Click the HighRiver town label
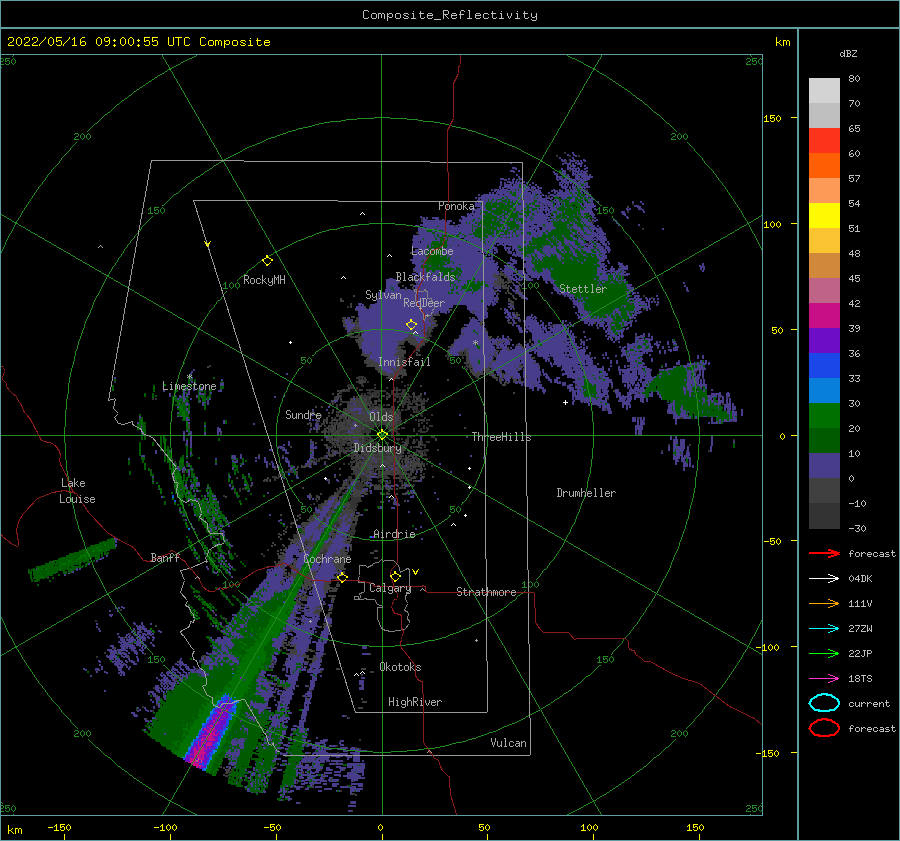The height and width of the screenshot is (841, 900). click(415, 702)
